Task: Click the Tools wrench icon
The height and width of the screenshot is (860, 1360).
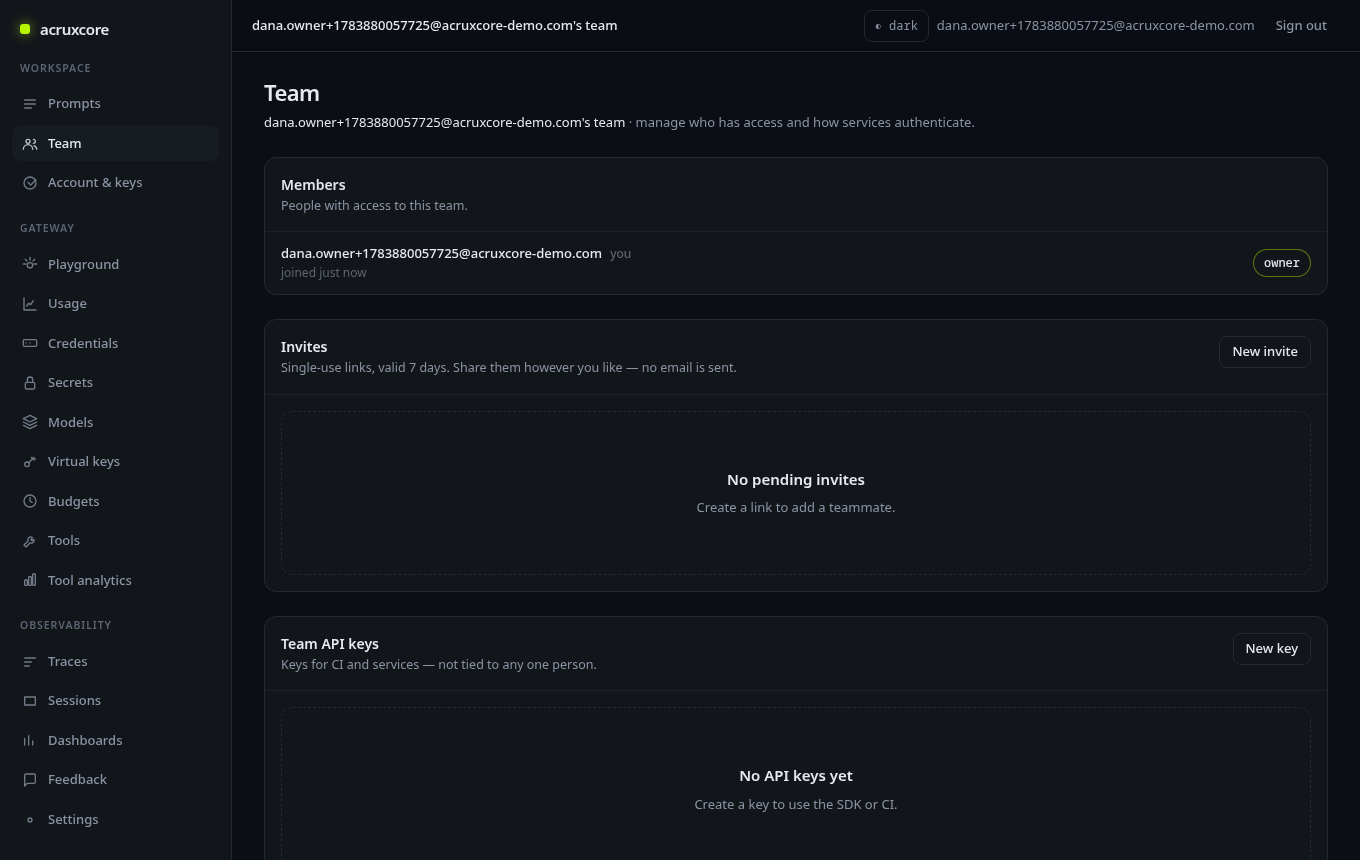Action: (x=30, y=541)
